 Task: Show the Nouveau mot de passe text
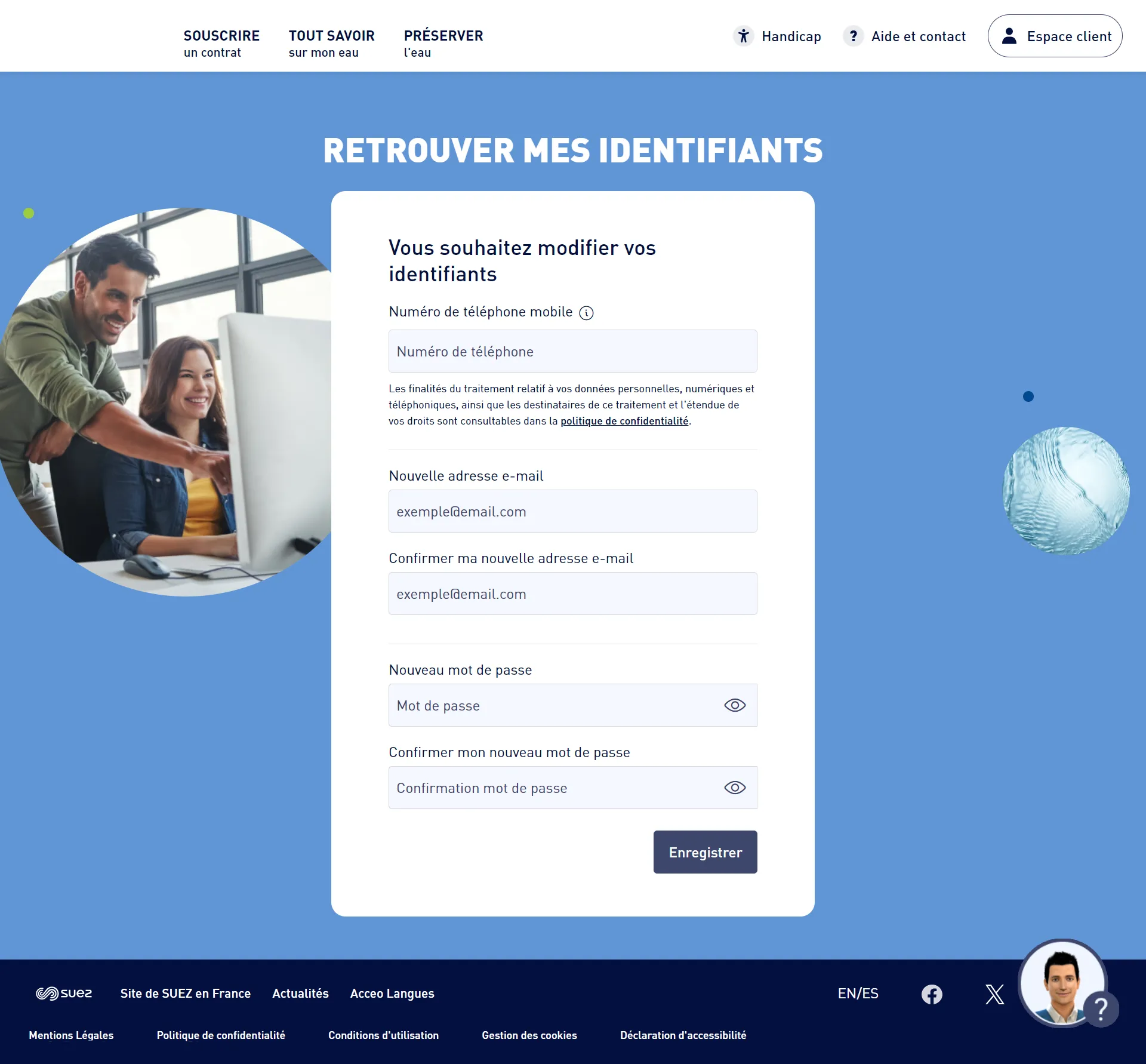click(735, 705)
